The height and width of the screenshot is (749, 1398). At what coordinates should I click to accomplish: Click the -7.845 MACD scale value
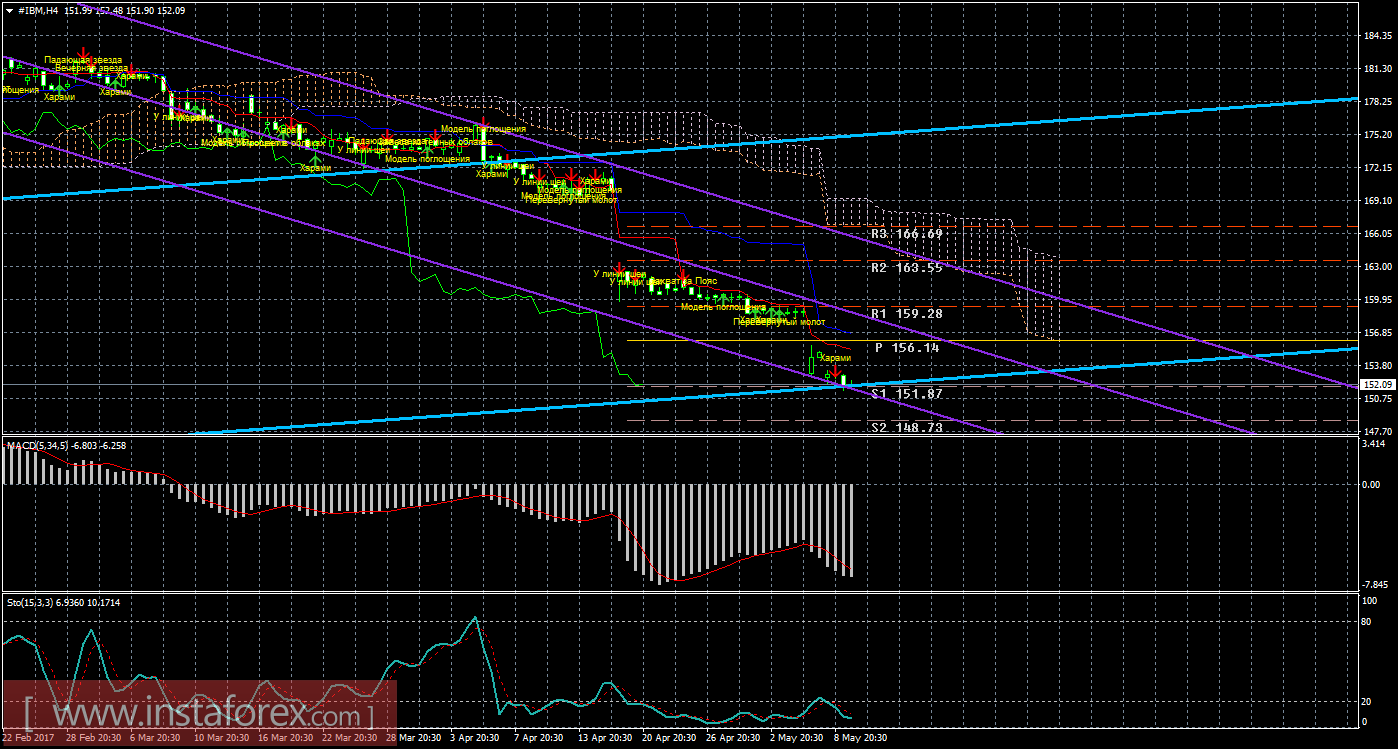tap(1377, 584)
